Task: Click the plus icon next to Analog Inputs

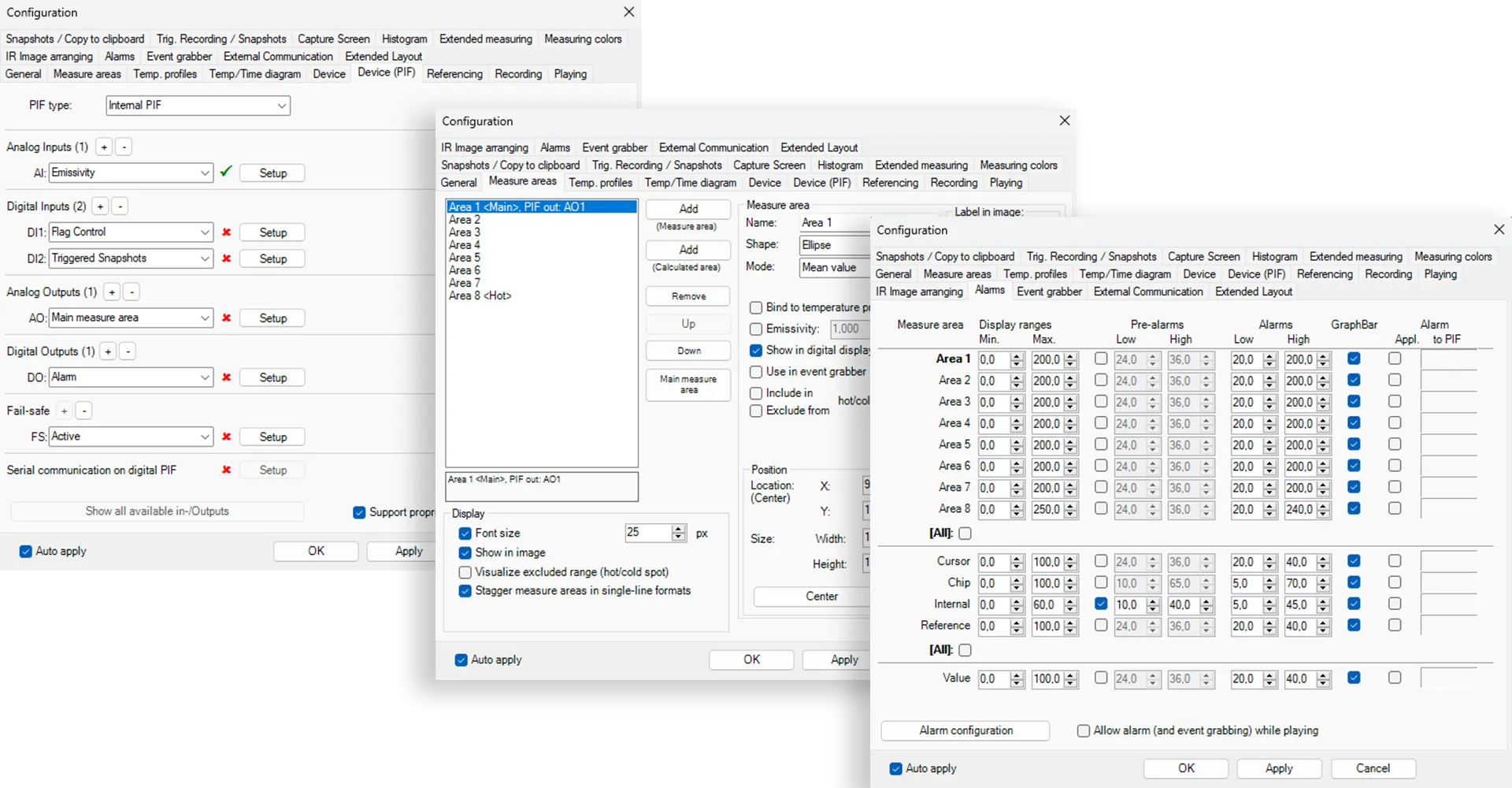Action: (104, 147)
